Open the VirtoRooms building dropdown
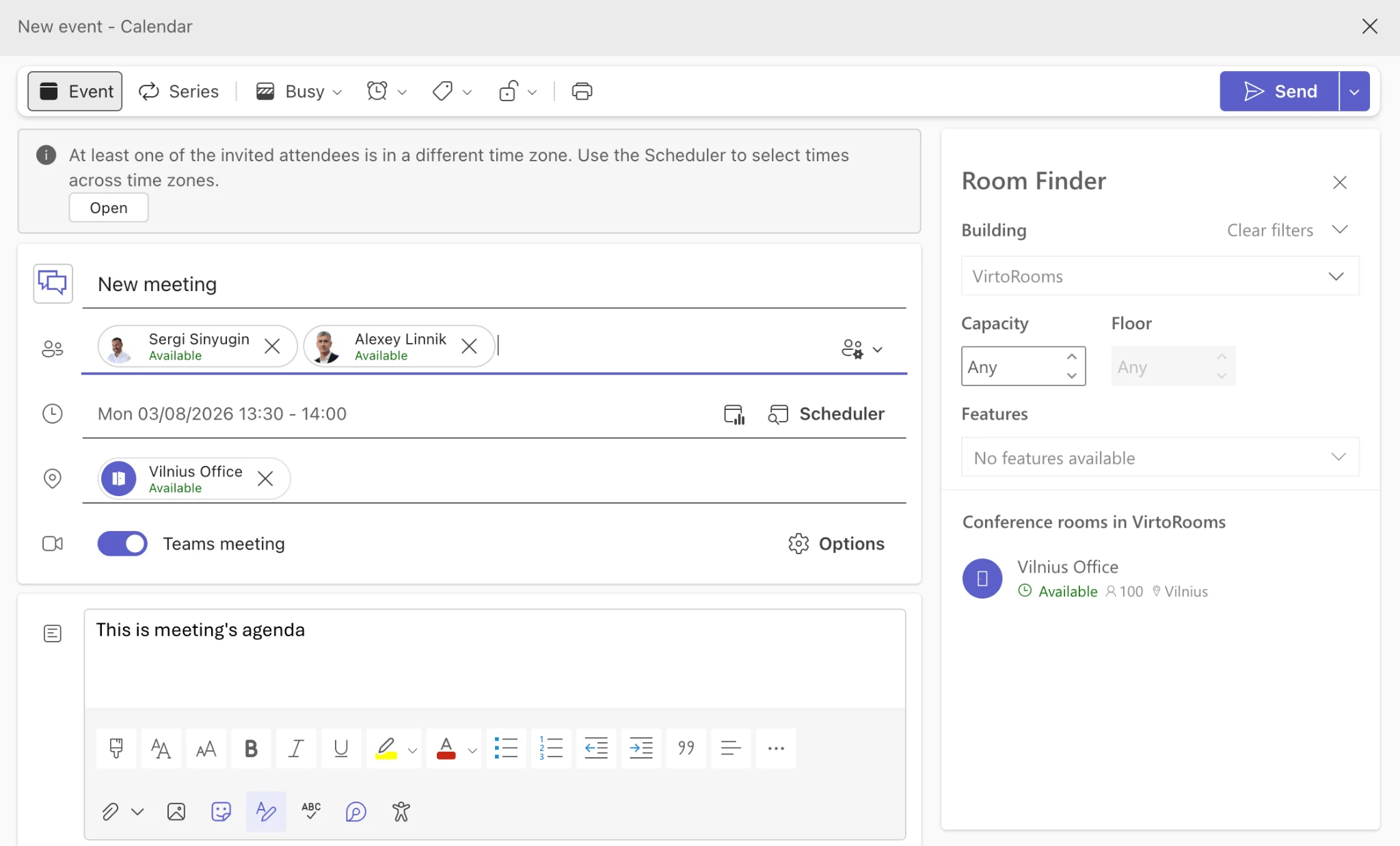 (x=1160, y=276)
